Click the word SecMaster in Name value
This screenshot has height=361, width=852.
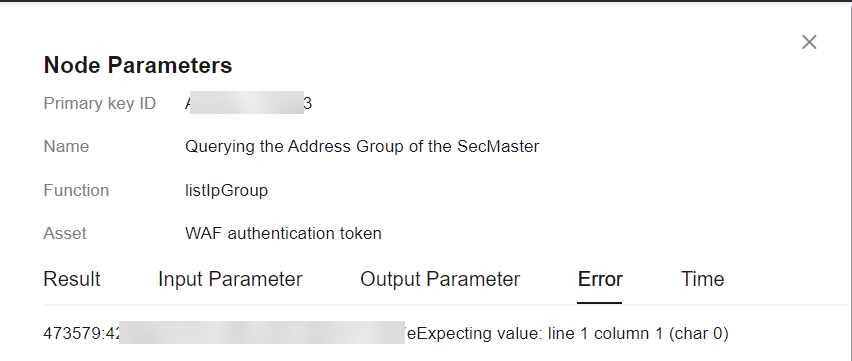click(x=498, y=146)
